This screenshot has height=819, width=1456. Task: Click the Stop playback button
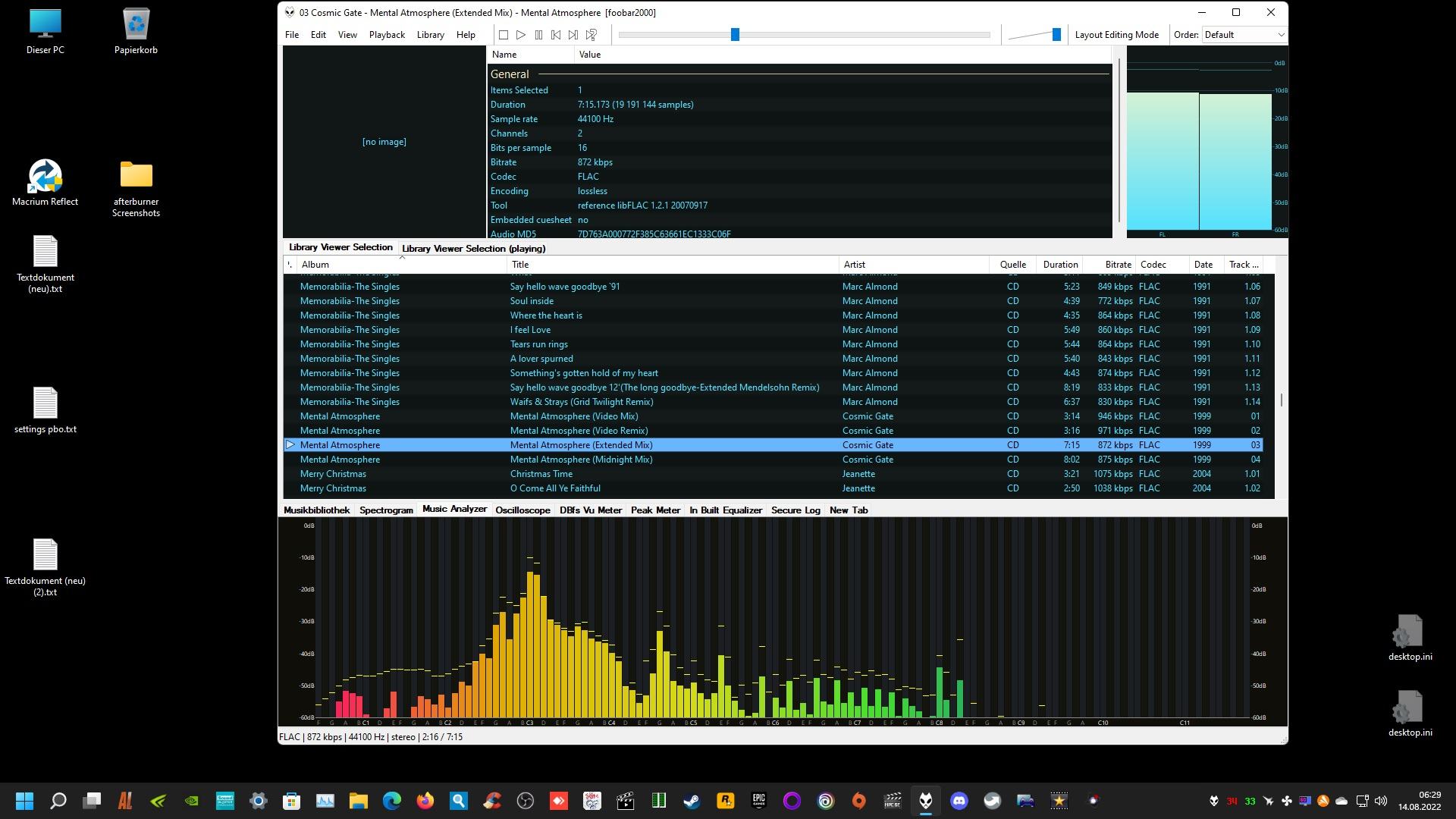[503, 35]
